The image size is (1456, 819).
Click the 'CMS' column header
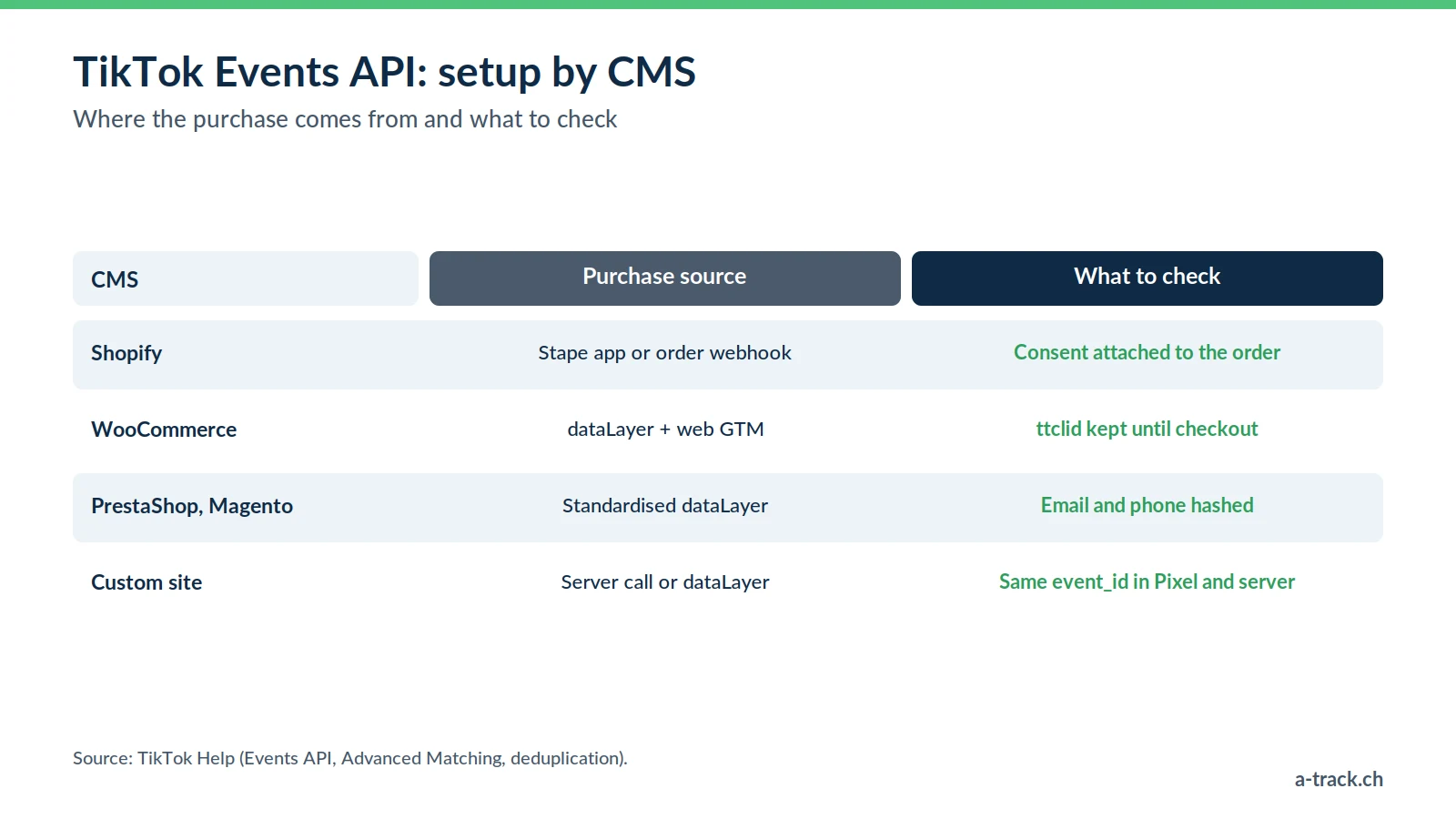tap(246, 278)
